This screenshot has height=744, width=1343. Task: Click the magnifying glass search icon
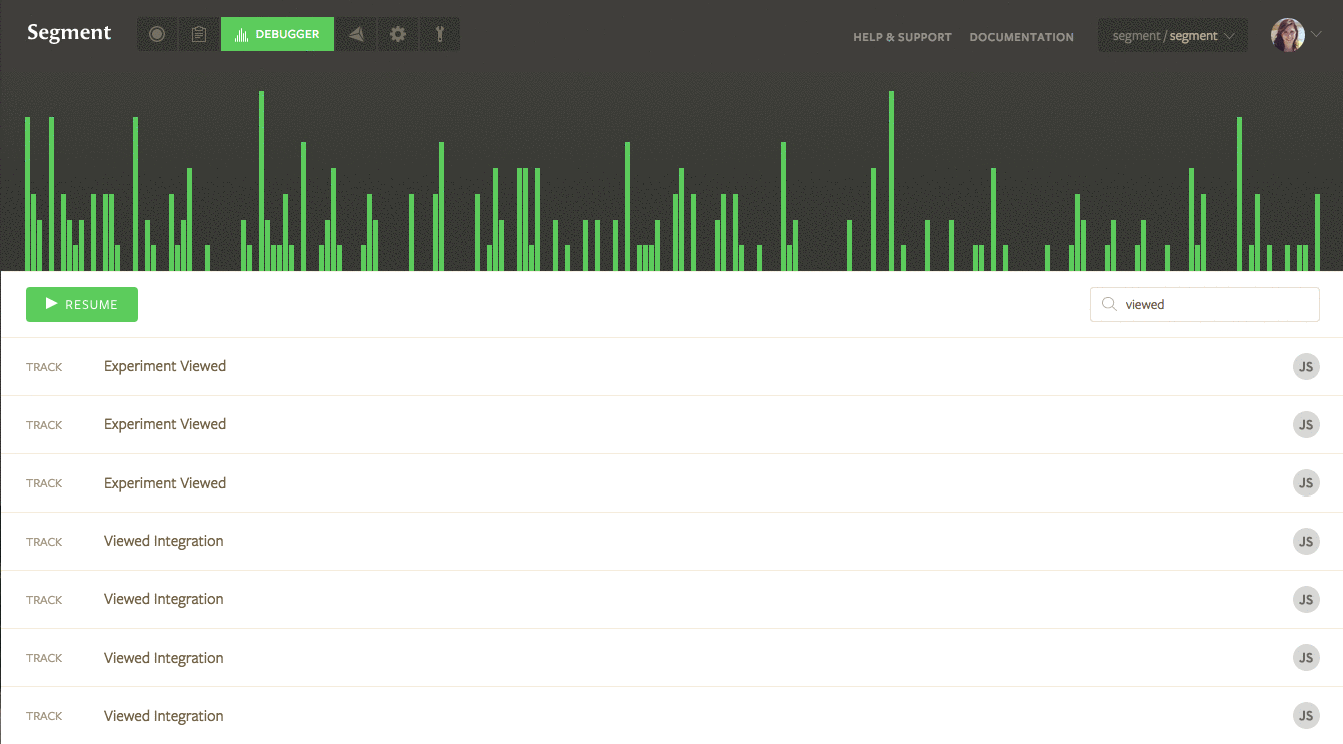(1108, 305)
